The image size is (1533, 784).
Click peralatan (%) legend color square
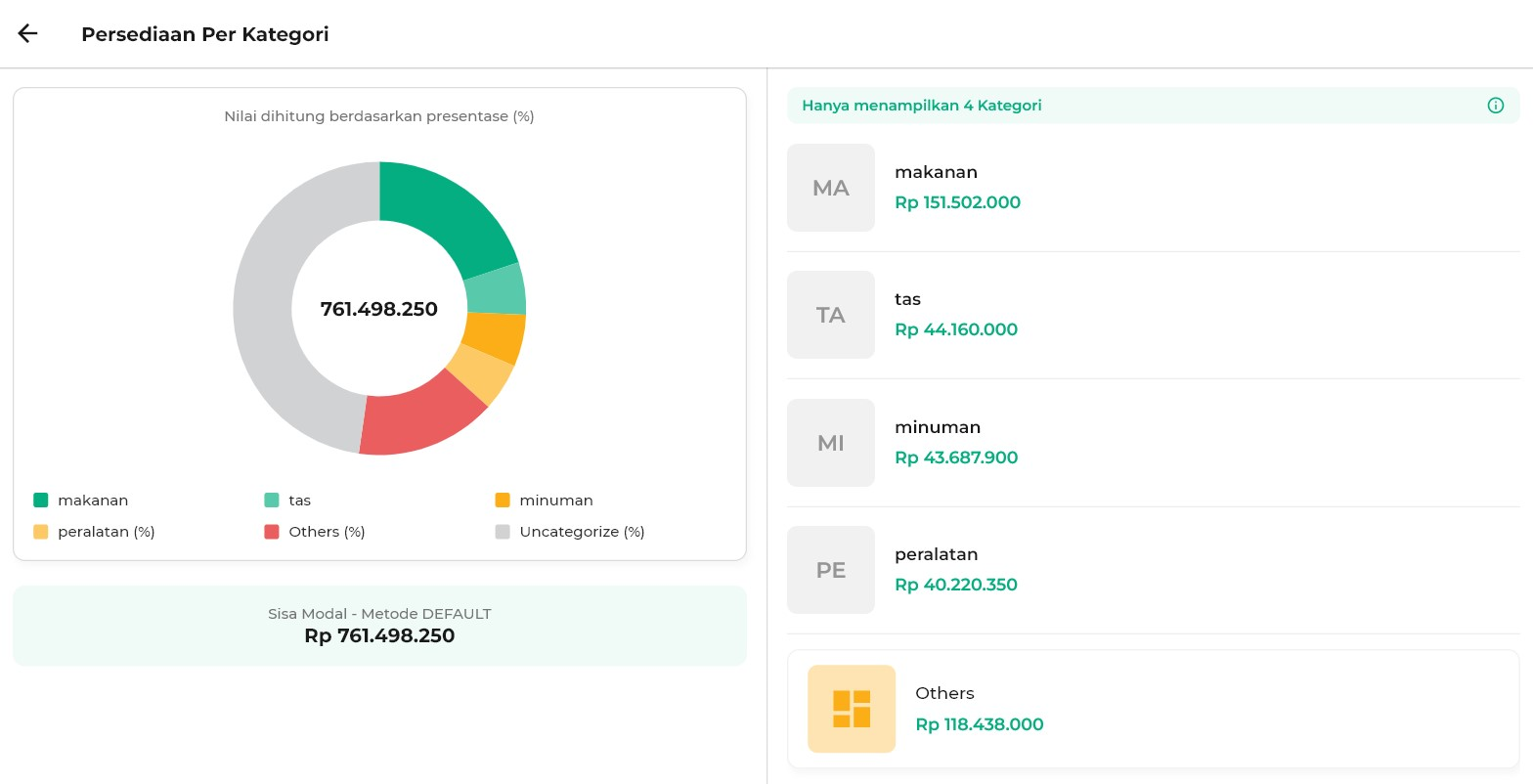tap(40, 532)
